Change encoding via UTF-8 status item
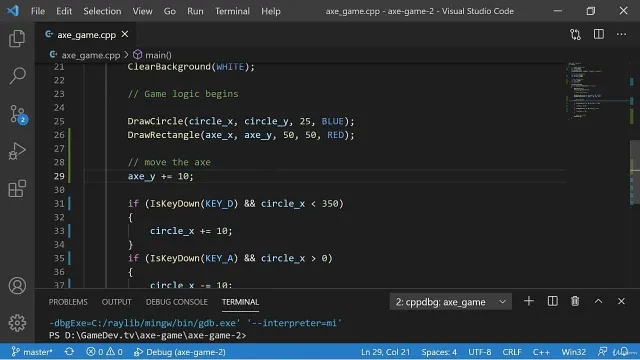The width and height of the screenshot is (640, 360). (480, 352)
